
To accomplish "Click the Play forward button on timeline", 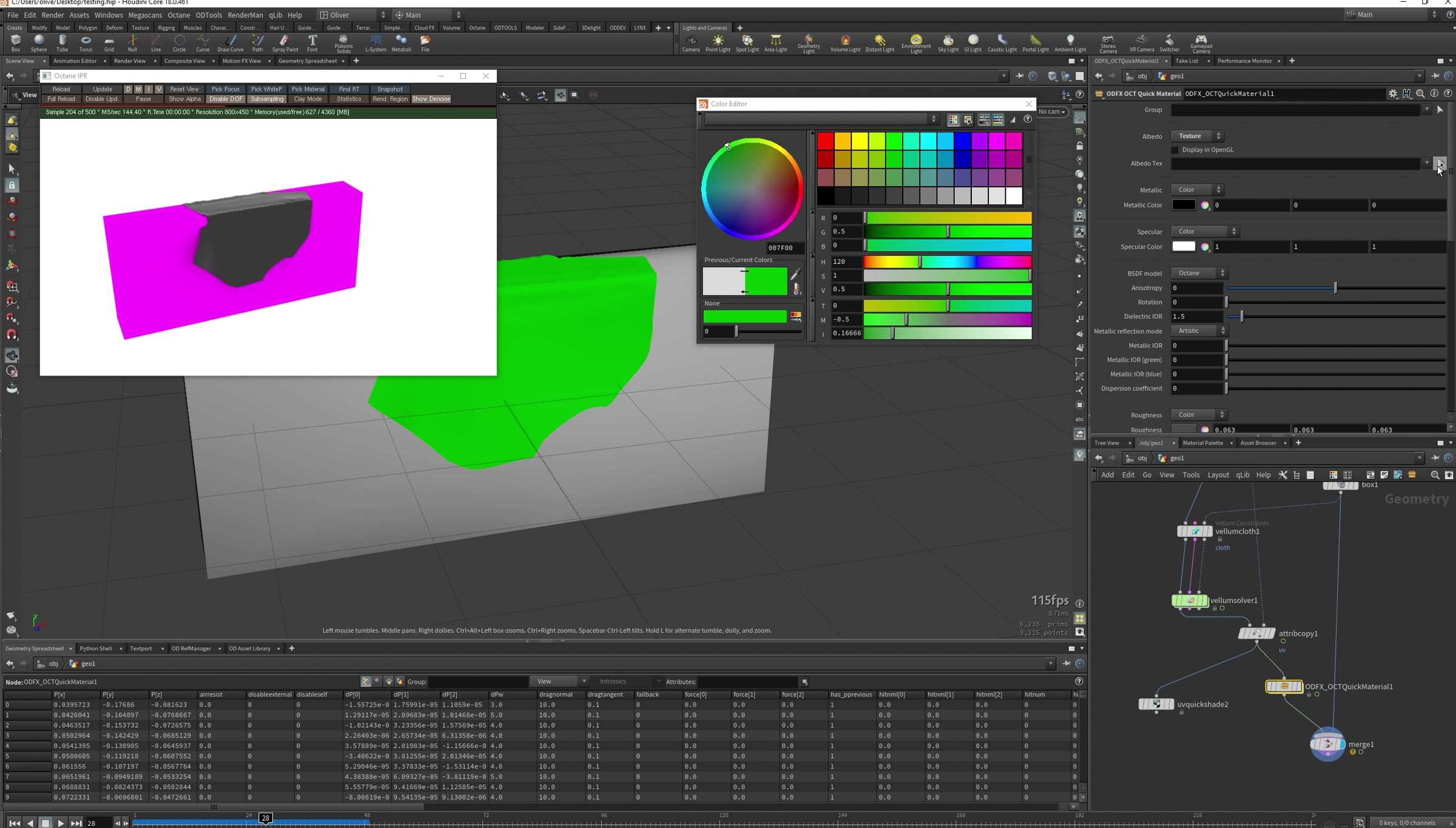I will point(61,823).
